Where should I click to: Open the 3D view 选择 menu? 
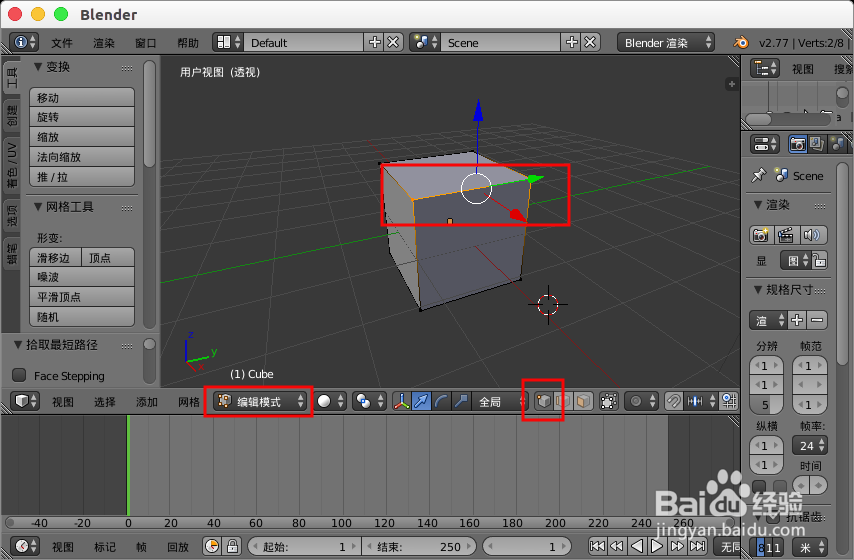tap(104, 402)
